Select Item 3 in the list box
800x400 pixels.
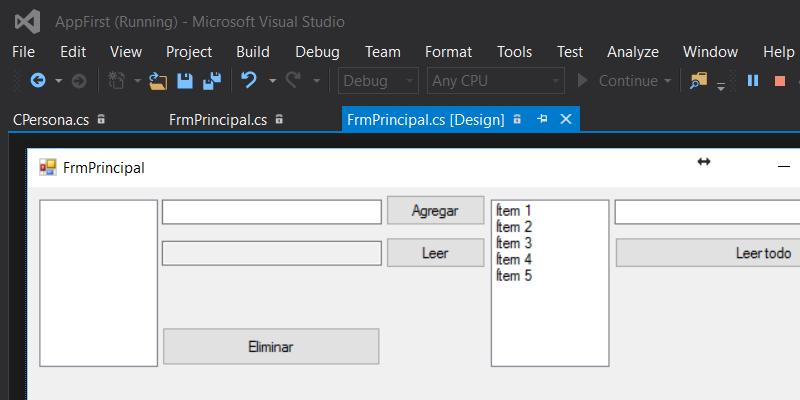click(514, 243)
